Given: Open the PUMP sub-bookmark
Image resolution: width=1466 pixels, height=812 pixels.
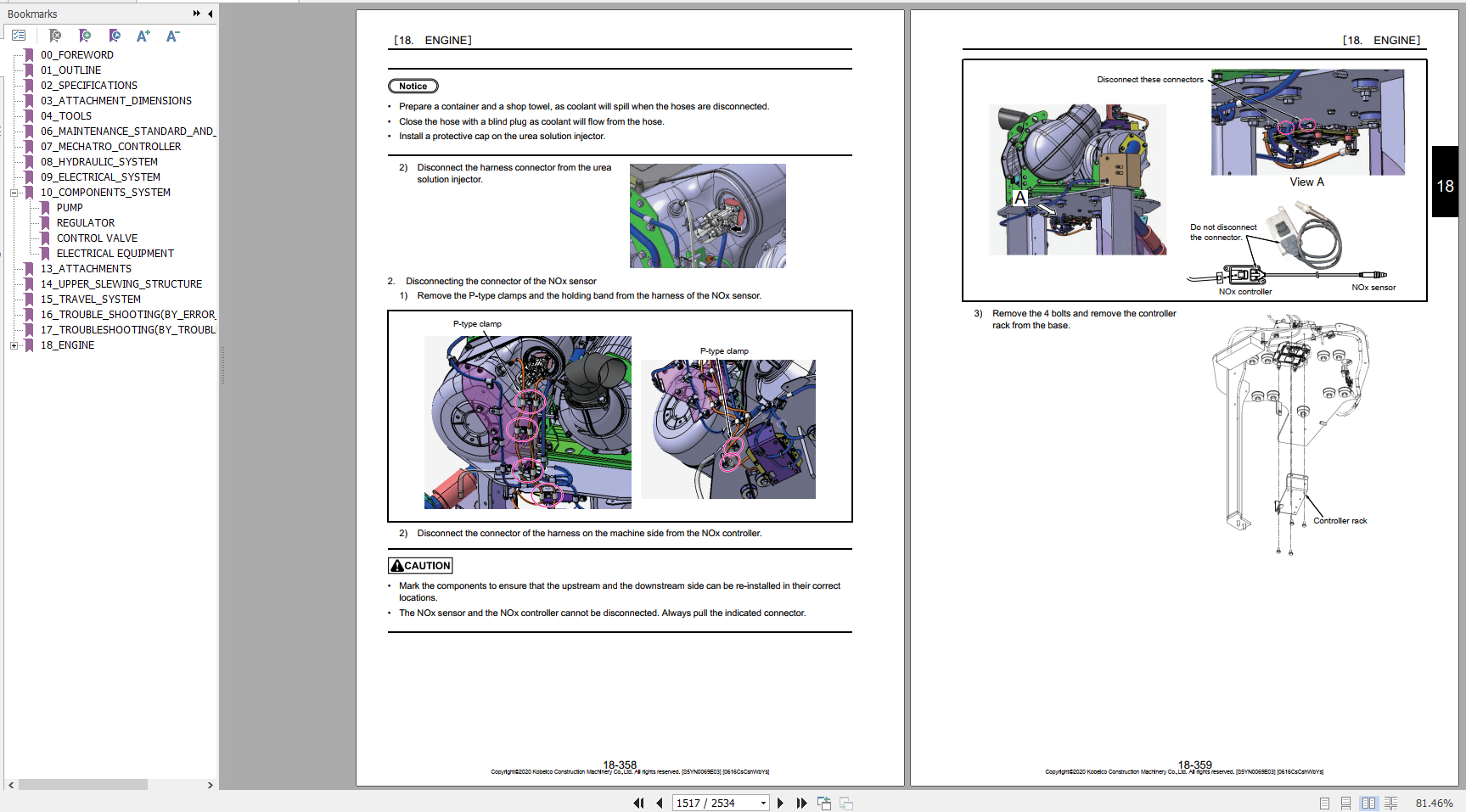Looking at the screenshot, I should [x=70, y=208].
